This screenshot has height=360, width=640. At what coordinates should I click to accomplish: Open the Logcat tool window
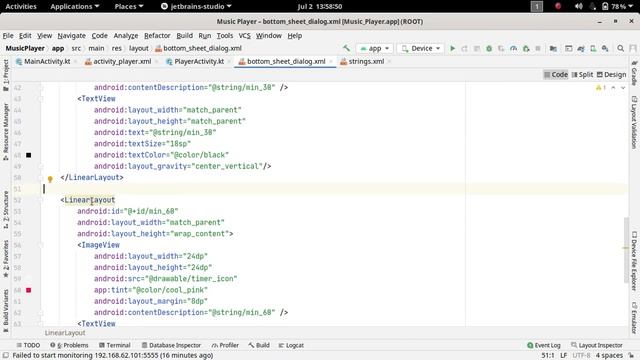[x=291, y=345]
